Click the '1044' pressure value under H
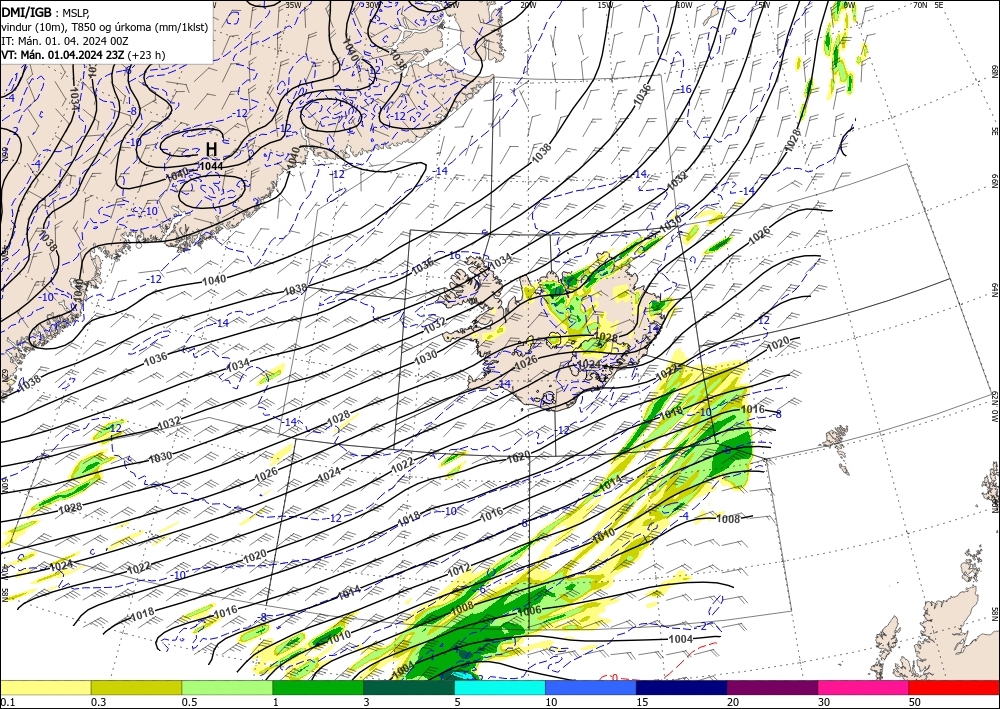1000x709 pixels. pos(211,166)
